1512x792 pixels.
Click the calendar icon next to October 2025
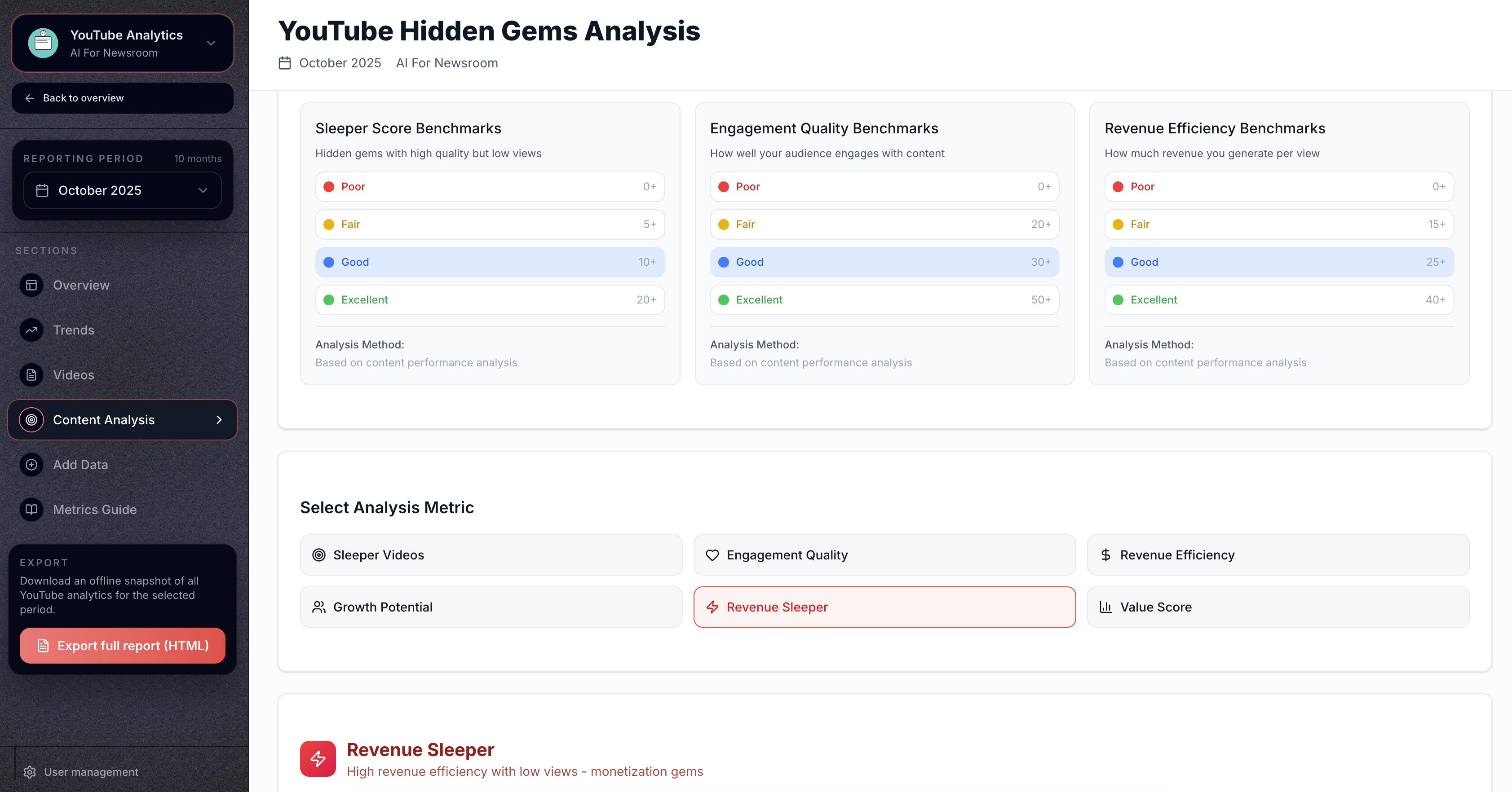pyautogui.click(x=43, y=190)
